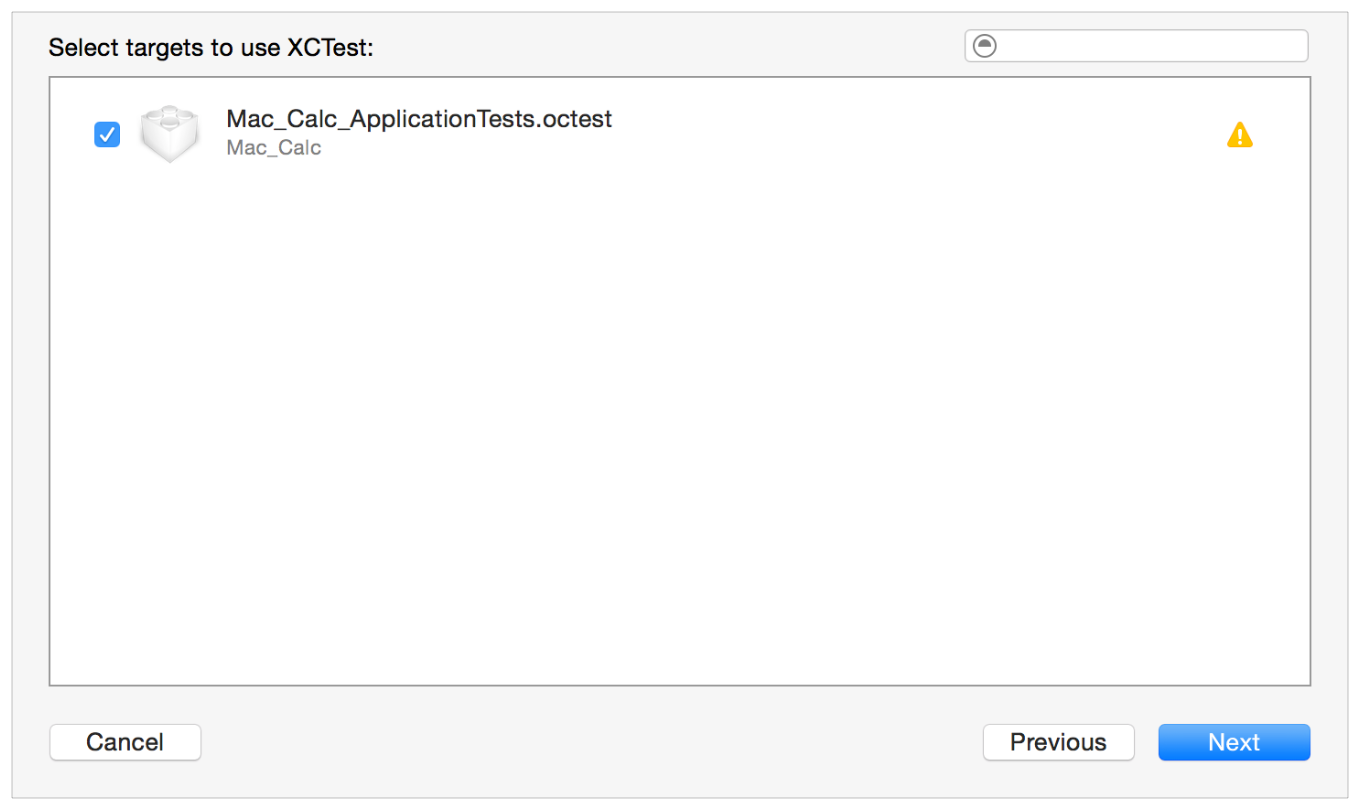The height and width of the screenshot is (810, 1360).
Task: Click the white brick bundle icon
Action: (169, 134)
